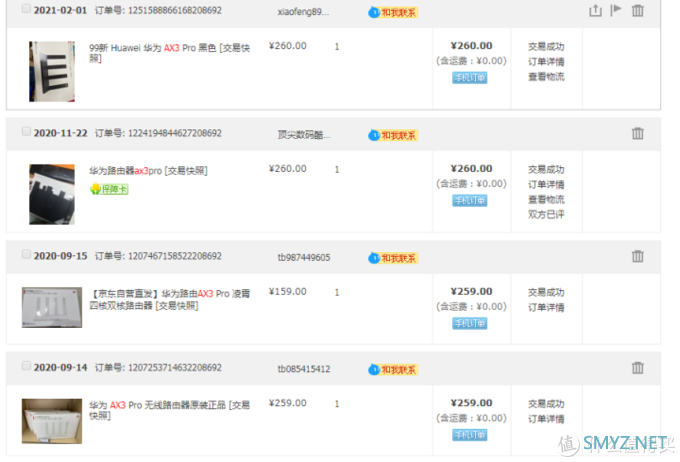
Task: Check the box for order 2020-11-22
Action: [x=26, y=131]
